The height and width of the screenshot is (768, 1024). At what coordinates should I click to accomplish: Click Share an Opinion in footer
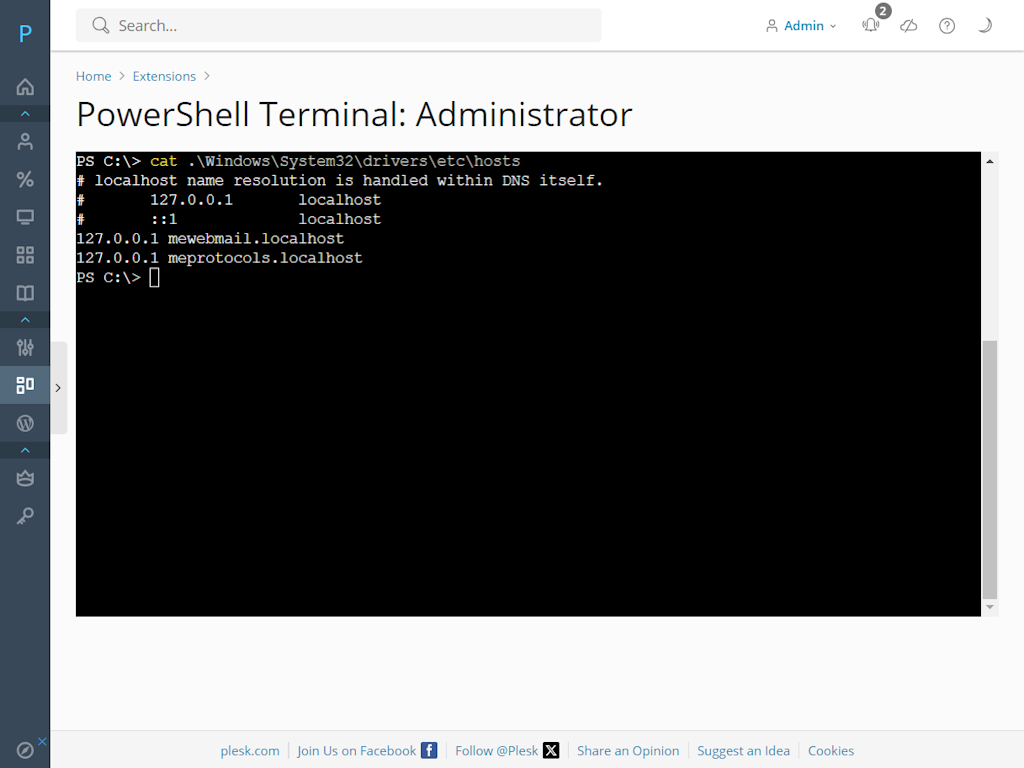(x=628, y=750)
